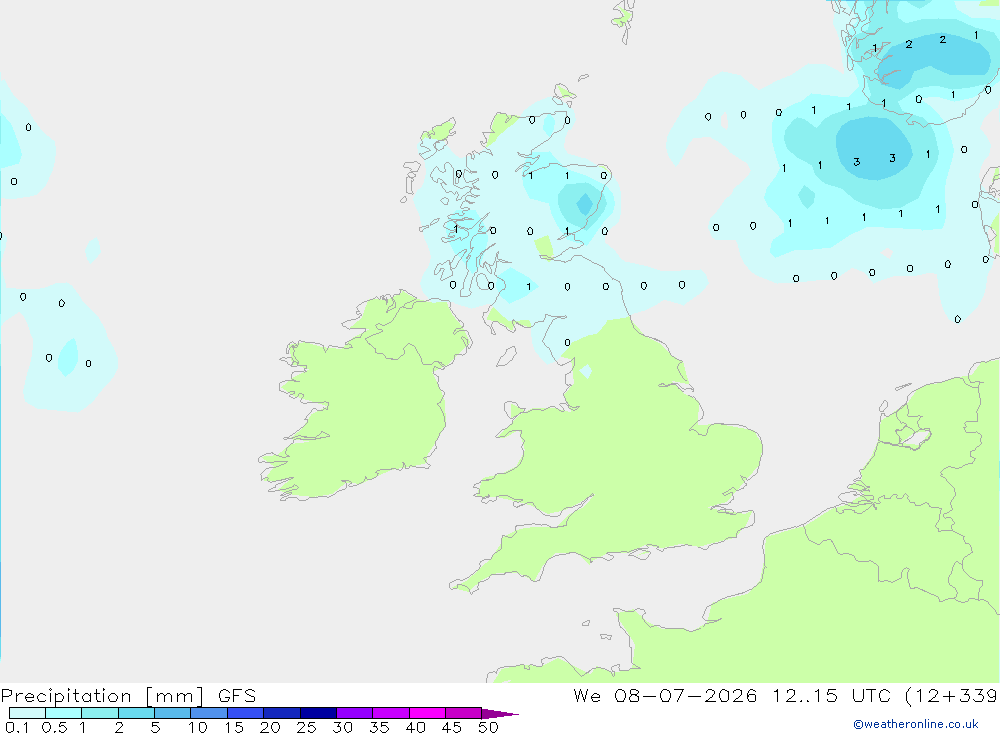Click the "12..15 UTC" time label

click(831, 695)
